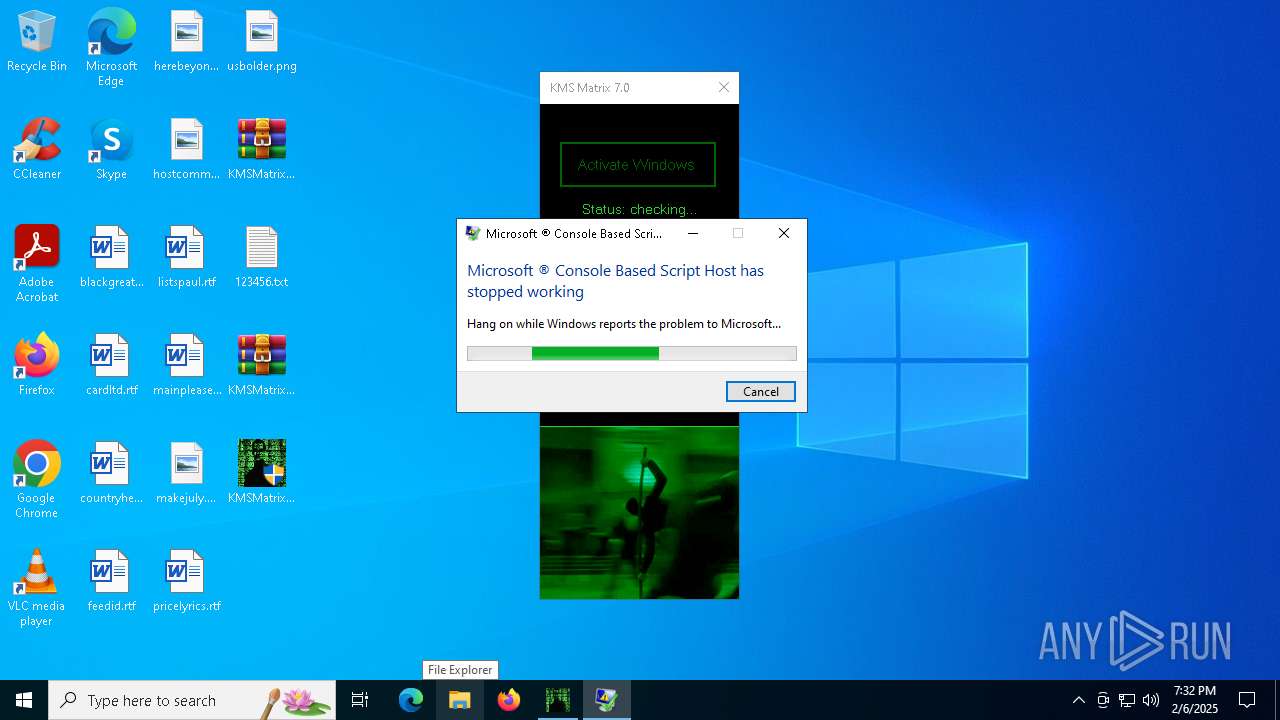
Task: Click Cancel in the error report dialog
Action: point(761,392)
